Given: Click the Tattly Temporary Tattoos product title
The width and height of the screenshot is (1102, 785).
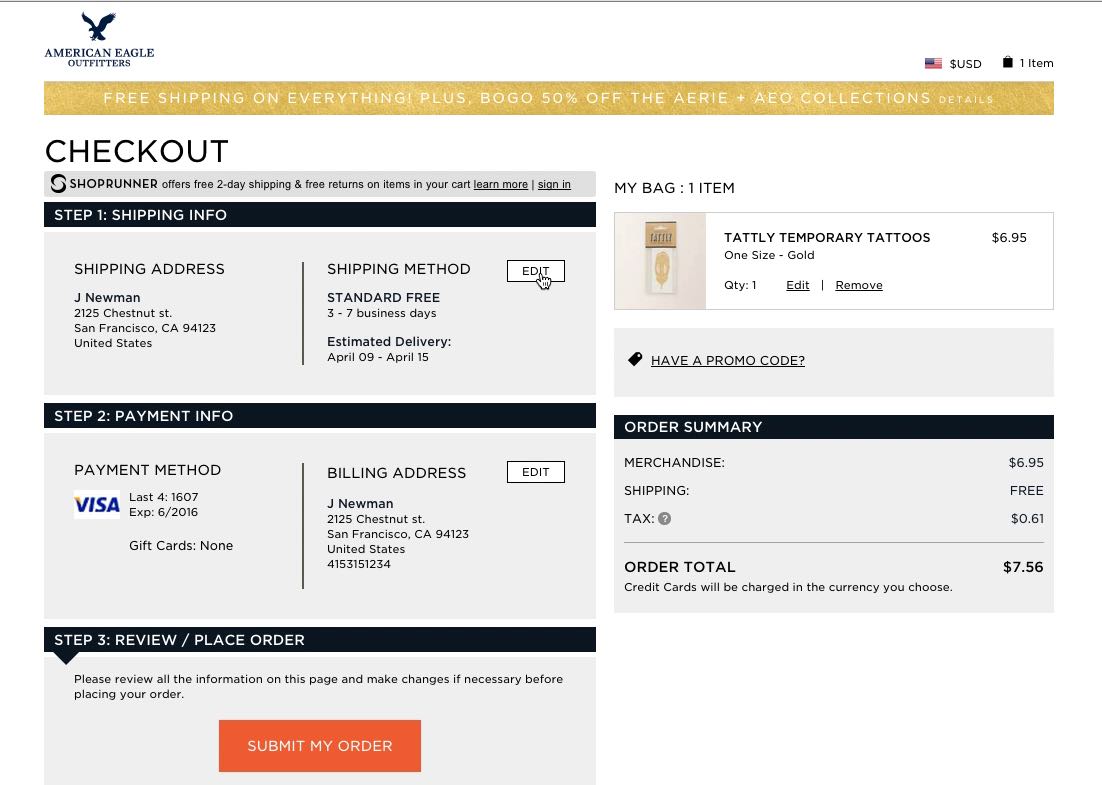Looking at the screenshot, I should pyautogui.click(x=827, y=238).
